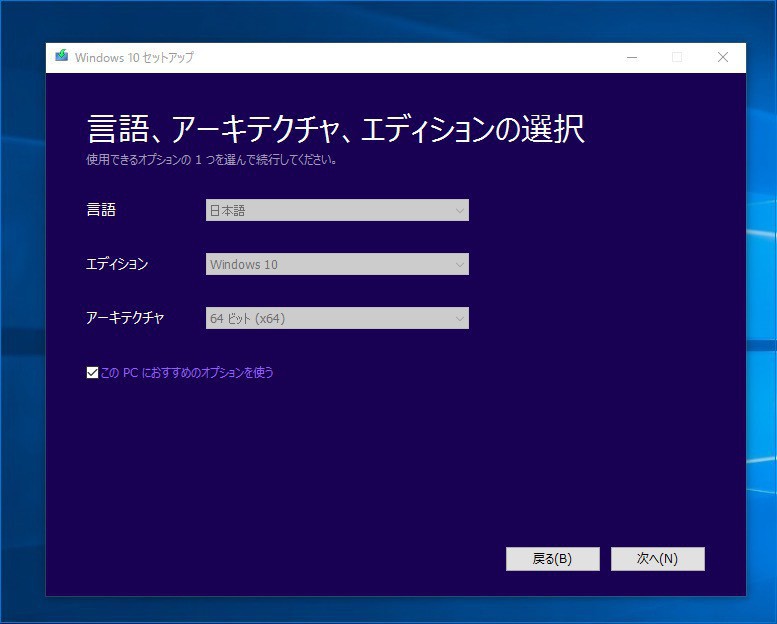Click the 戻る(B) button
The height and width of the screenshot is (624, 777).
click(553, 559)
